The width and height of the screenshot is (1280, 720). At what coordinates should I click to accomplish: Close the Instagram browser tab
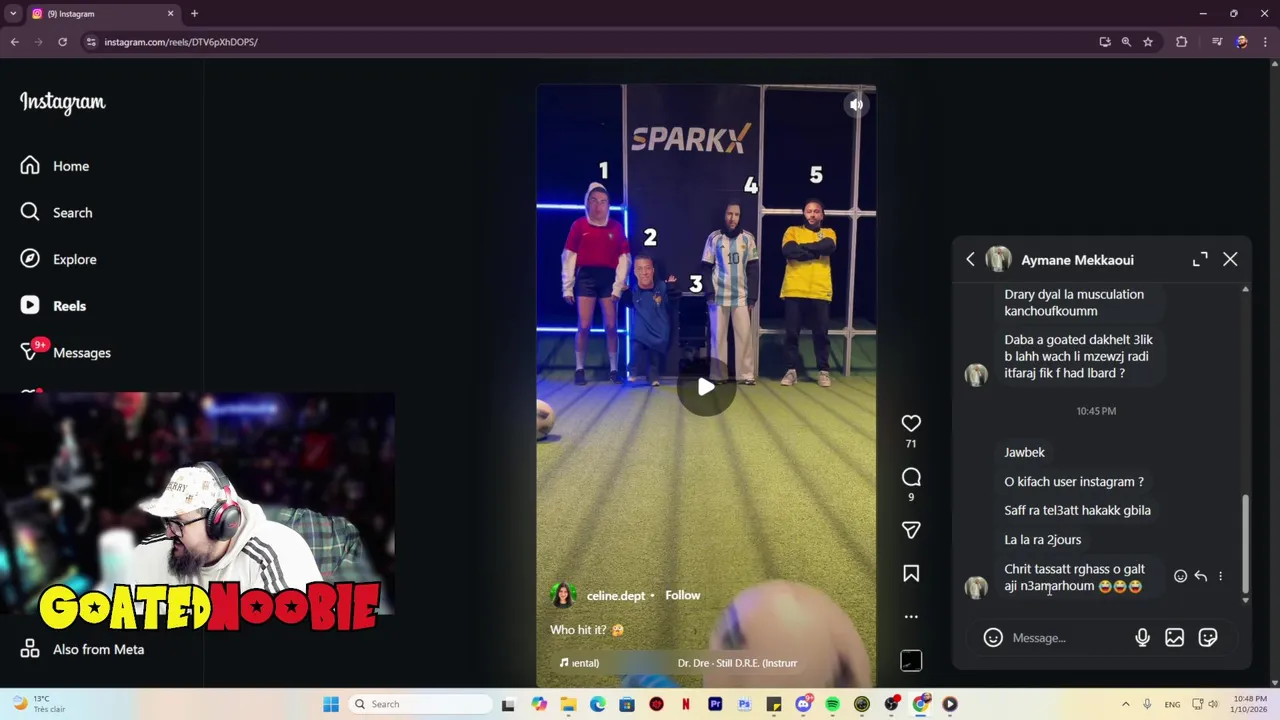pos(170,14)
